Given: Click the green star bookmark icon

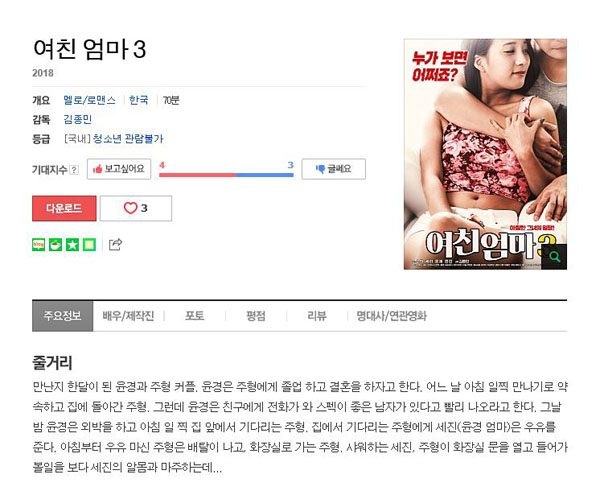Looking at the screenshot, I should coord(72,245).
